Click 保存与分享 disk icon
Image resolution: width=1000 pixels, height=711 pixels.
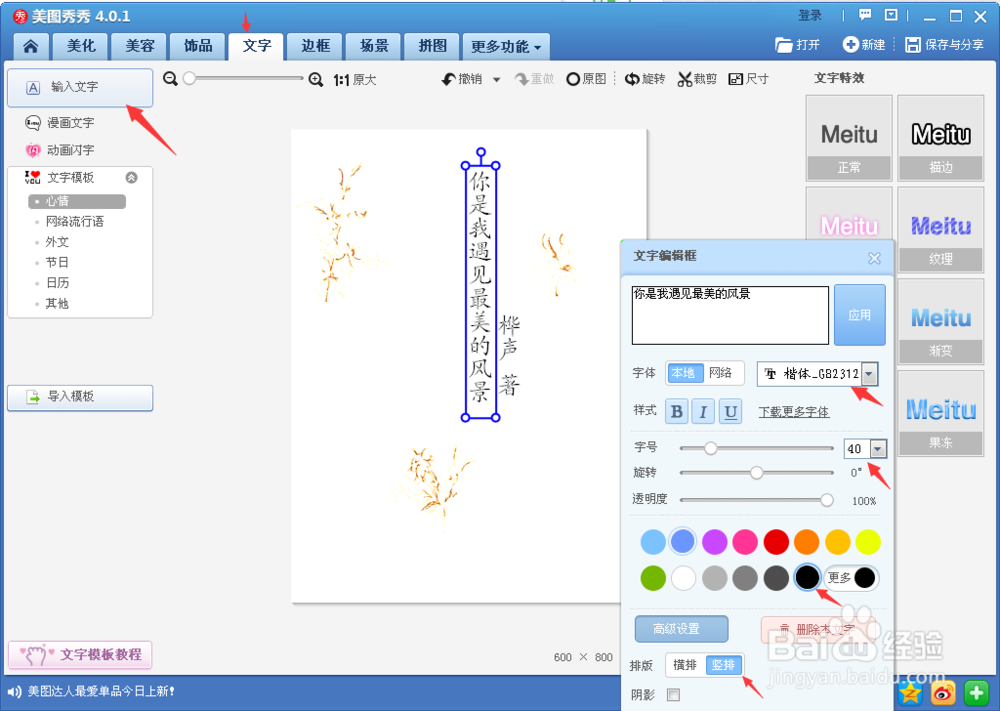pos(913,45)
